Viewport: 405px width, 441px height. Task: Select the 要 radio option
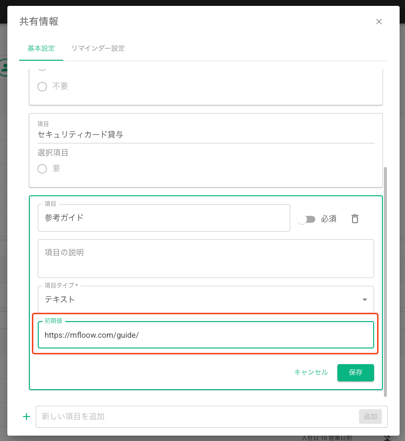pos(42,169)
